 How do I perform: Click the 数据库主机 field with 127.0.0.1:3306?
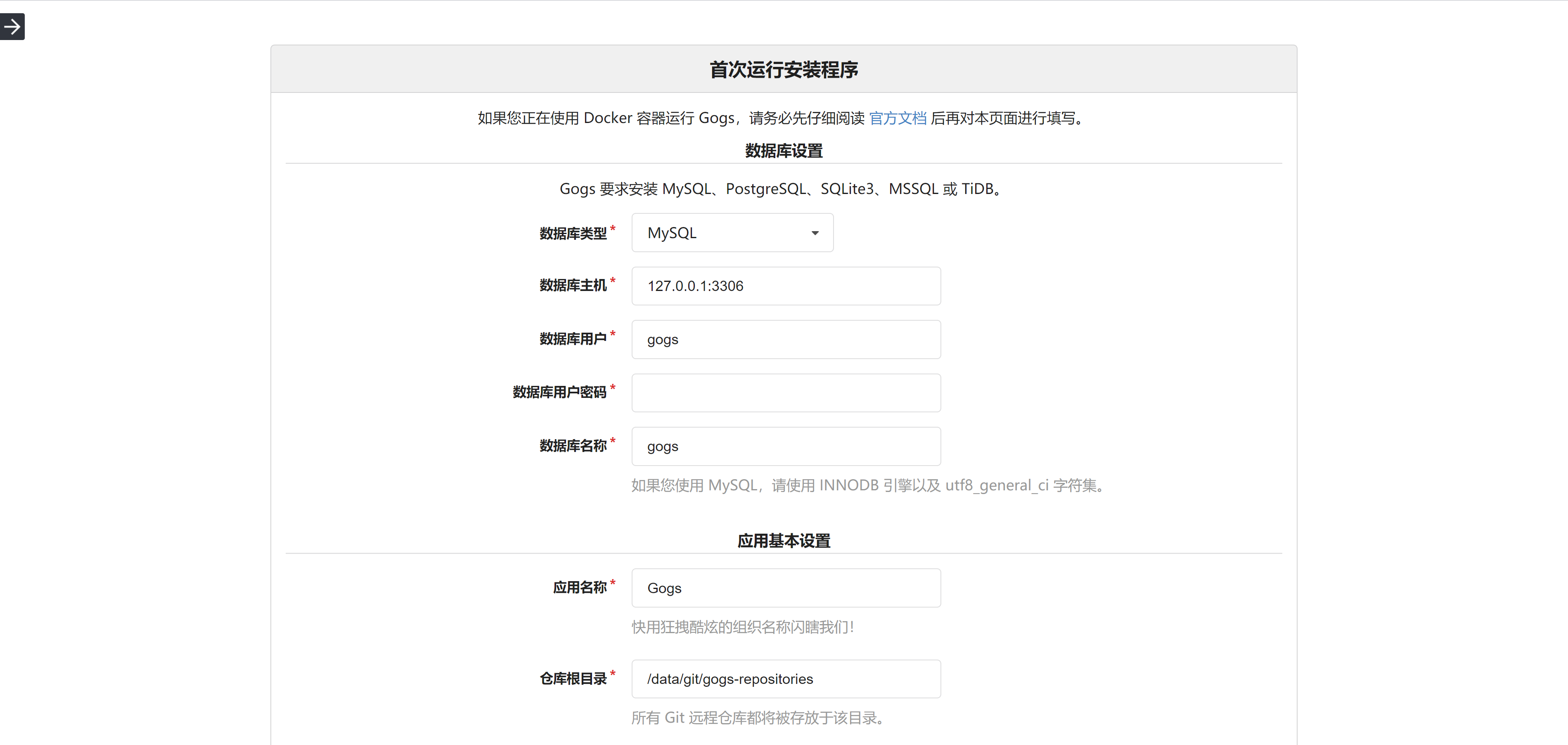click(x=785, y=286)
